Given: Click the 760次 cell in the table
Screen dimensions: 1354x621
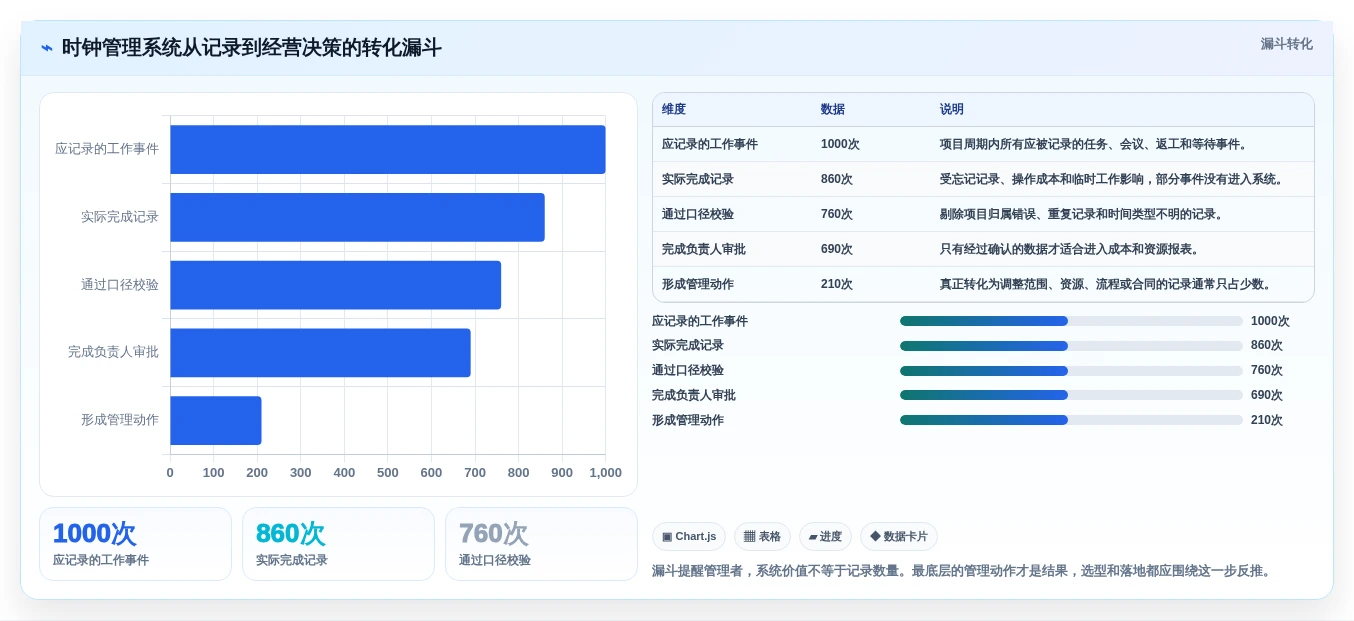Looking at the screenshot, I should 837,214.
